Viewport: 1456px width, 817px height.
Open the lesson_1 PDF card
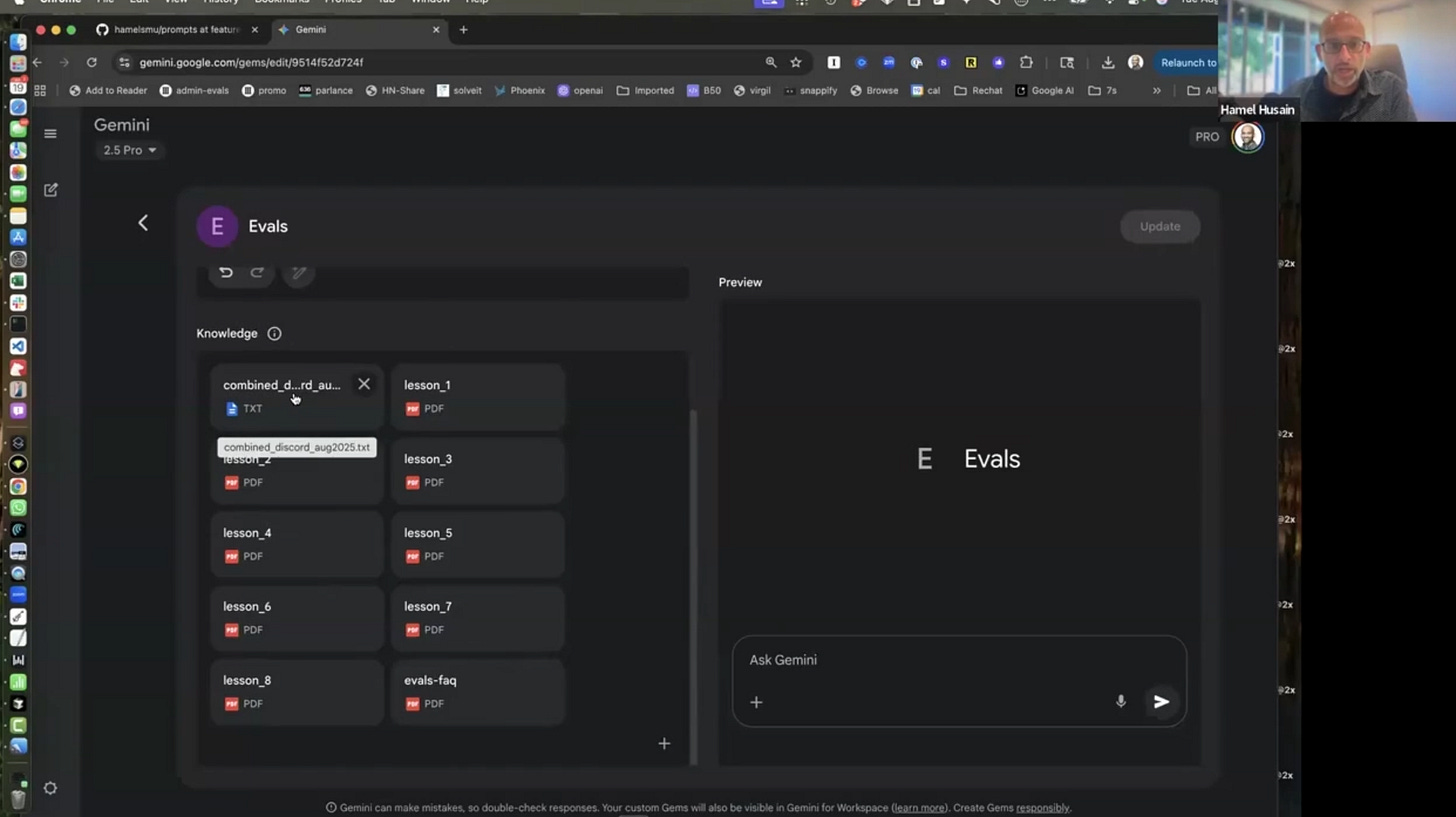[x=478, y=396]
